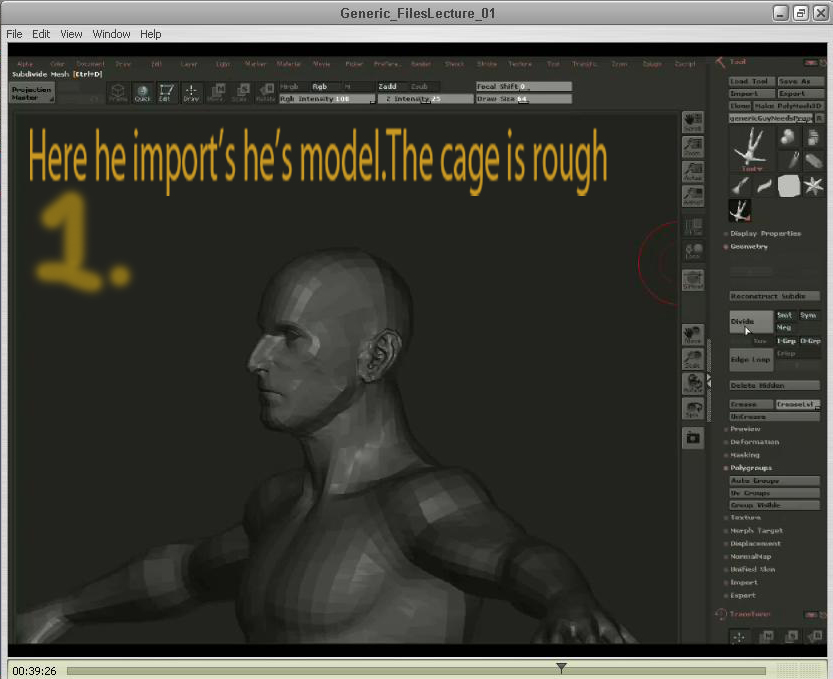The width and height of the screenshot is (833, 679).
Task: Open the Projection Master button
Action: tap(32, 92)
